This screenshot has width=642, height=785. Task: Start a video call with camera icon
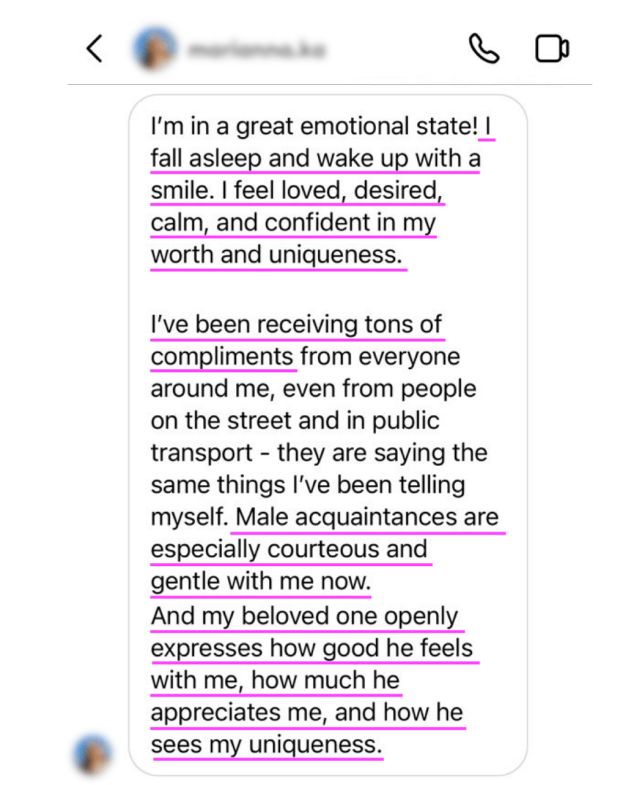pos(552,48)
